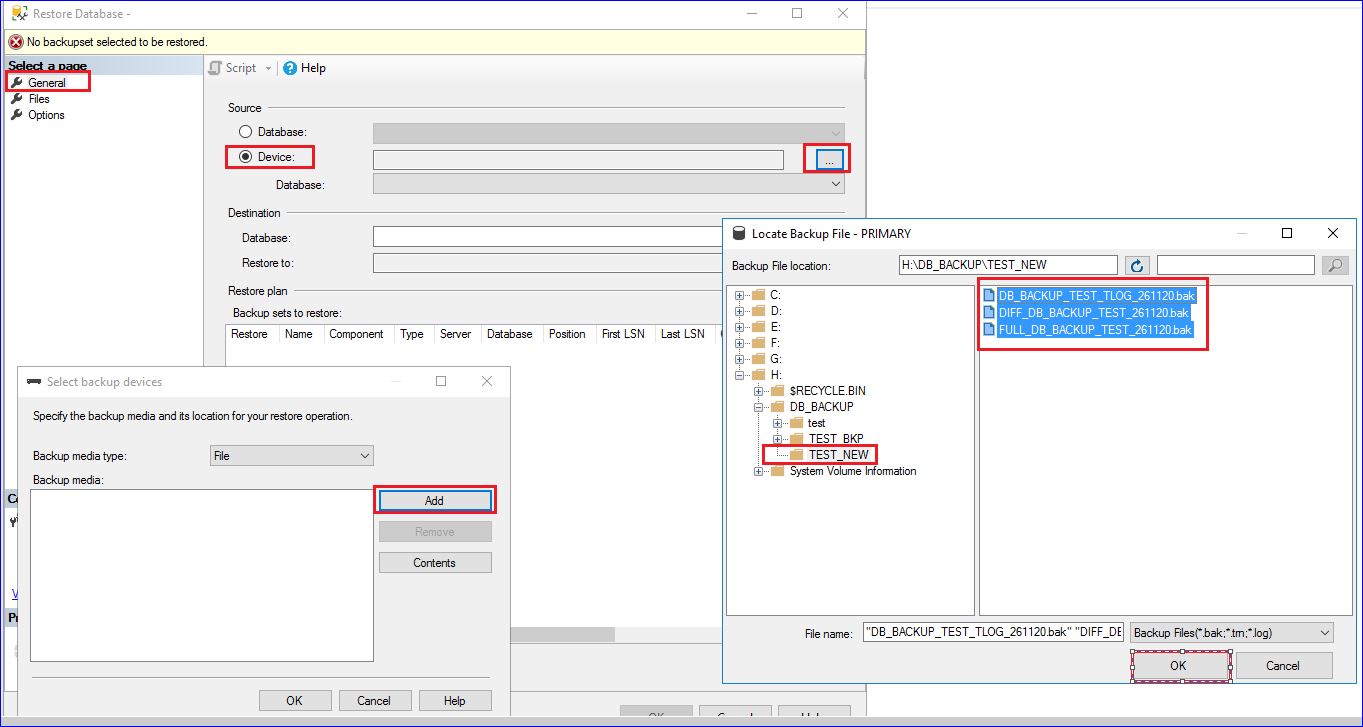The image size is (1363, 727).
Task: Open the TEST_NEW folder in the tree
Action: click(x=838, y=454)
